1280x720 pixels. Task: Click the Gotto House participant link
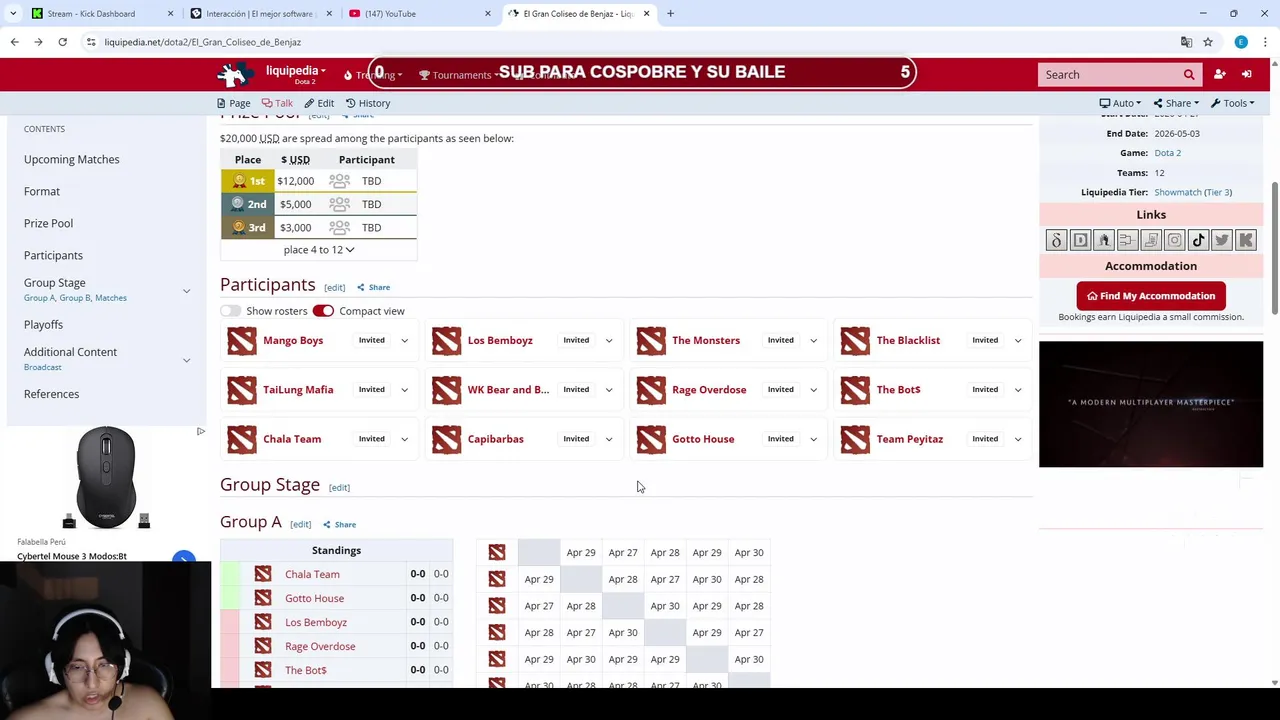(703, 439)
